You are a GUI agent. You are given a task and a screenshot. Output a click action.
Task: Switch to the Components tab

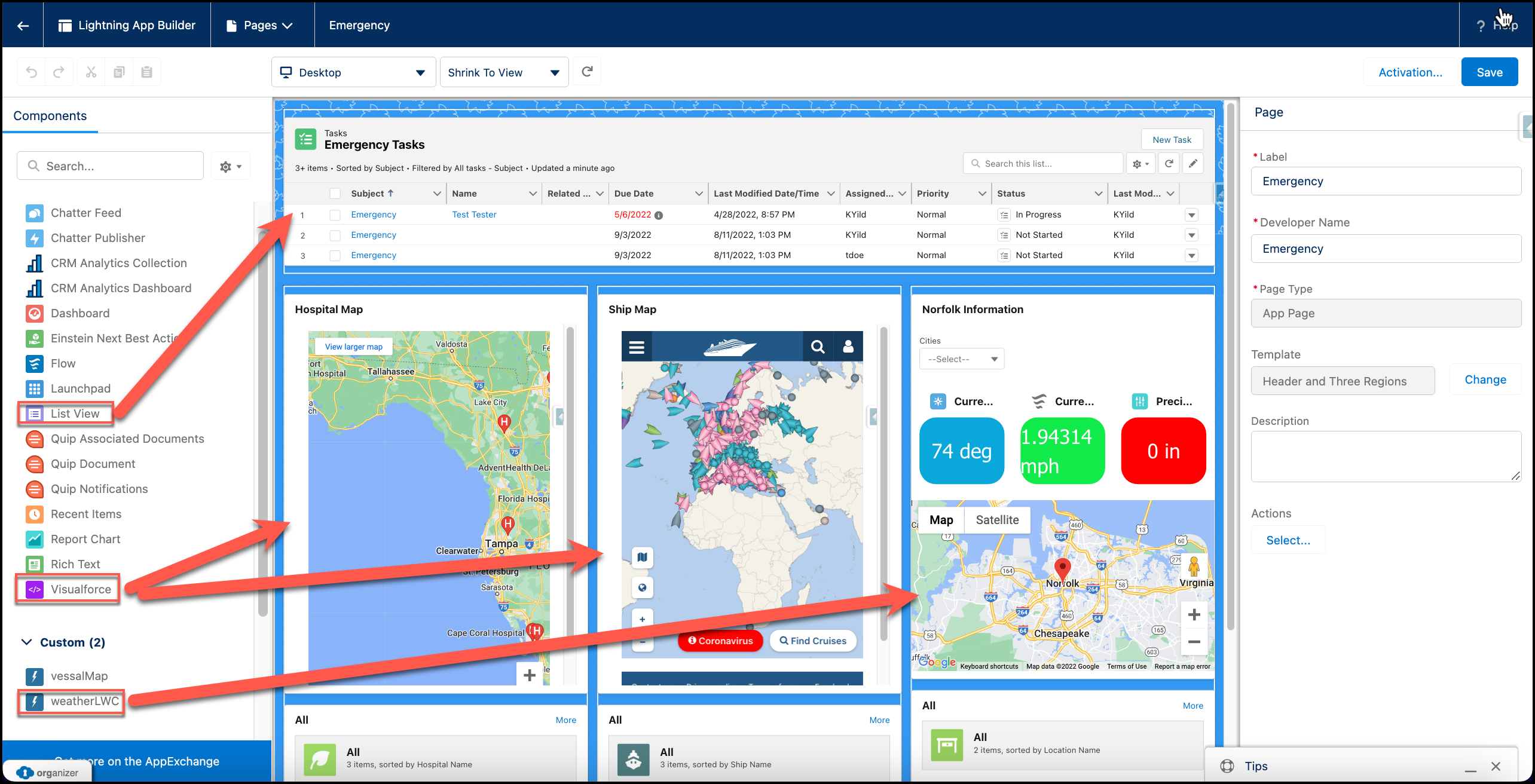[x=50, y=116]
